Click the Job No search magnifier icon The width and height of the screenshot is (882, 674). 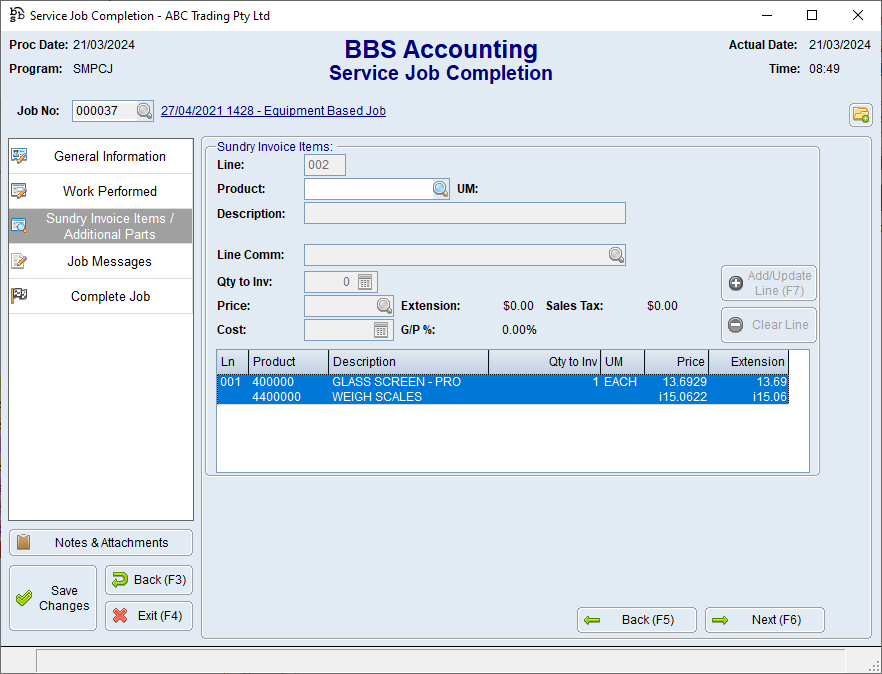144,111
